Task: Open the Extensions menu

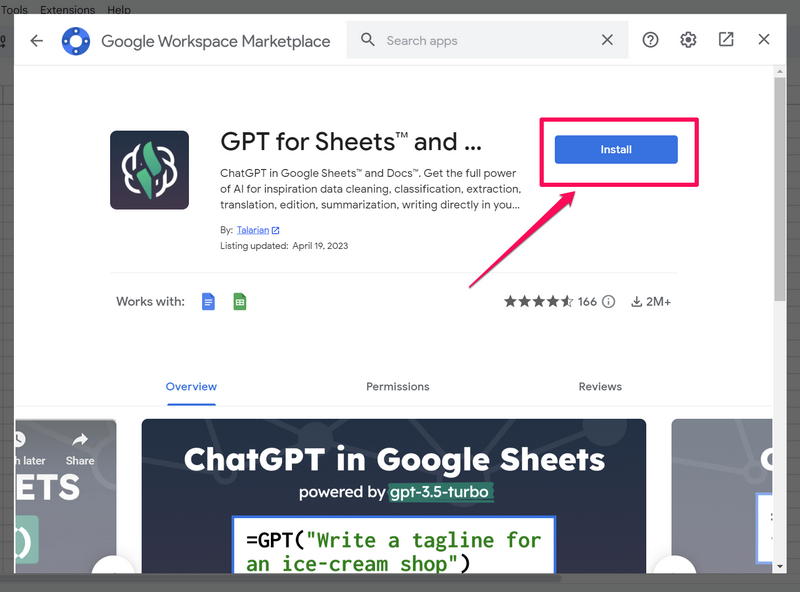Action: click(x=67, y=9)
